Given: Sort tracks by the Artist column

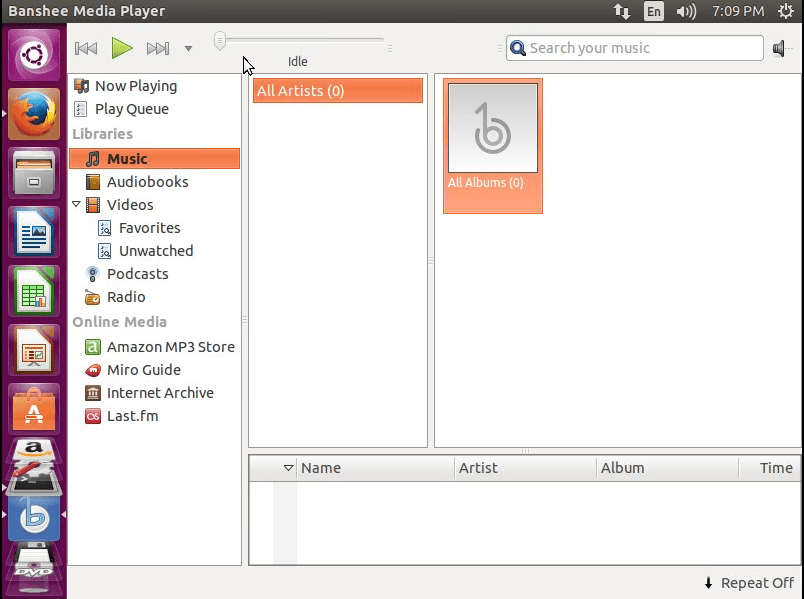Looking at the screenshot, I should 526,468.
